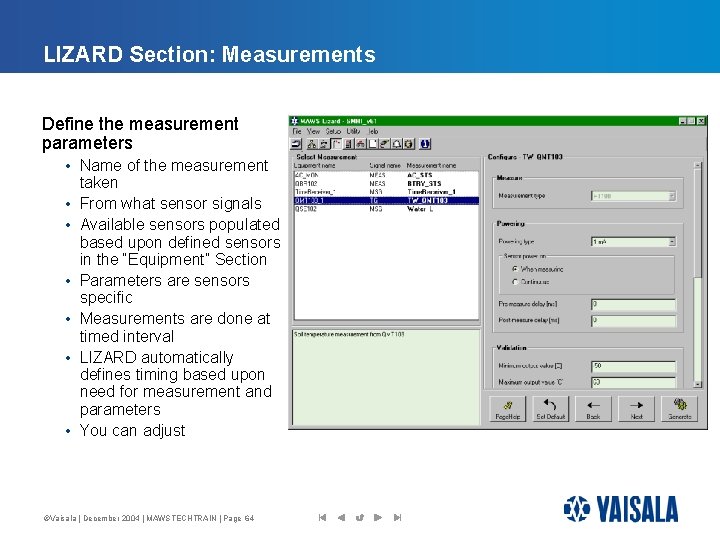Click the Signal name column header
Image resolution: width=720 pixels, height=540 pixels.
[x=385, y=165]
